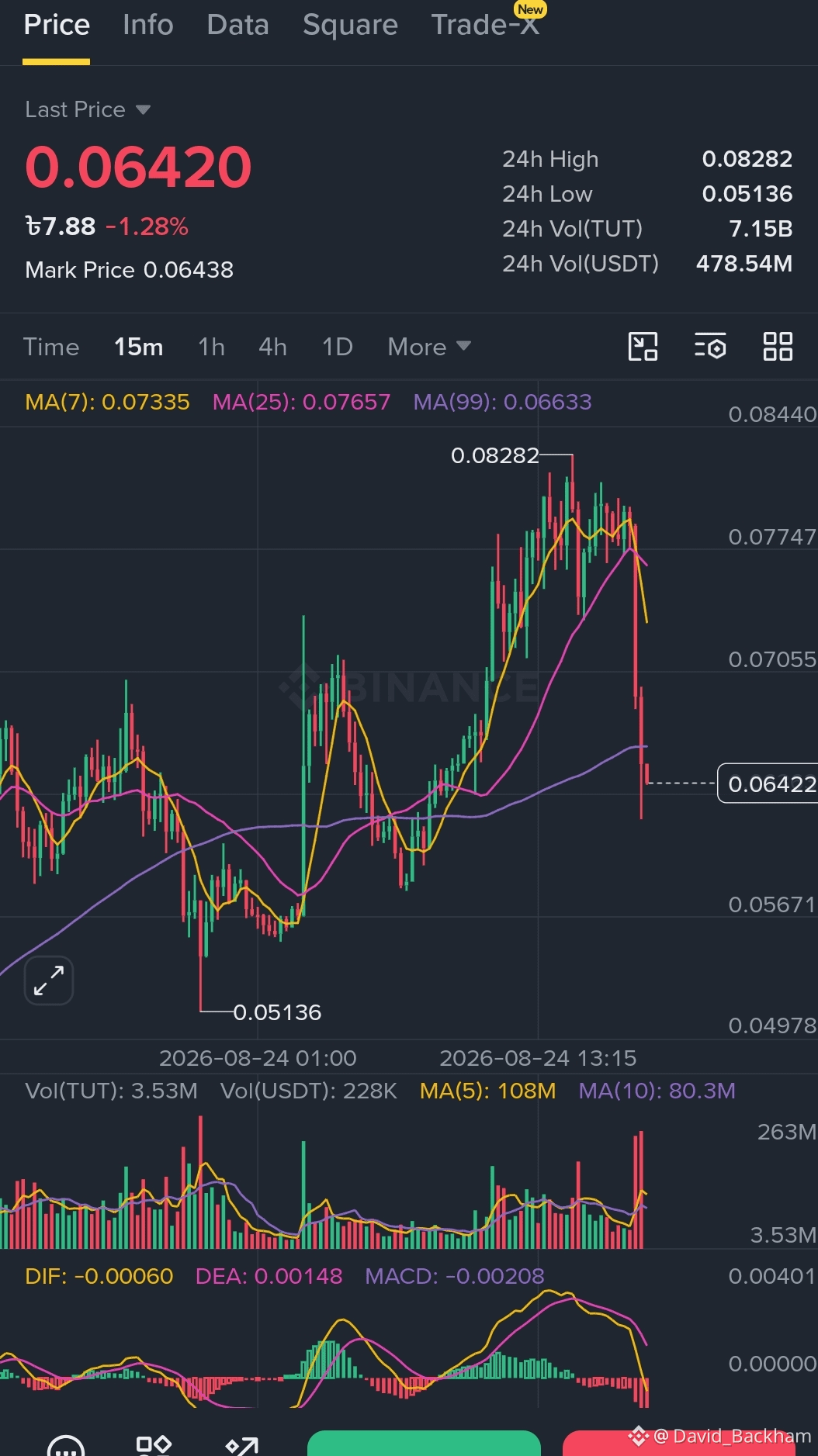
Task: Open the Info tab
Action: tap(147, 25)
